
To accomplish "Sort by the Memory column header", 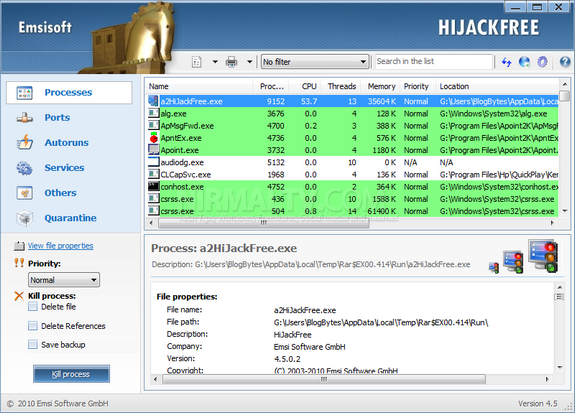I will [x=380, y=87].
